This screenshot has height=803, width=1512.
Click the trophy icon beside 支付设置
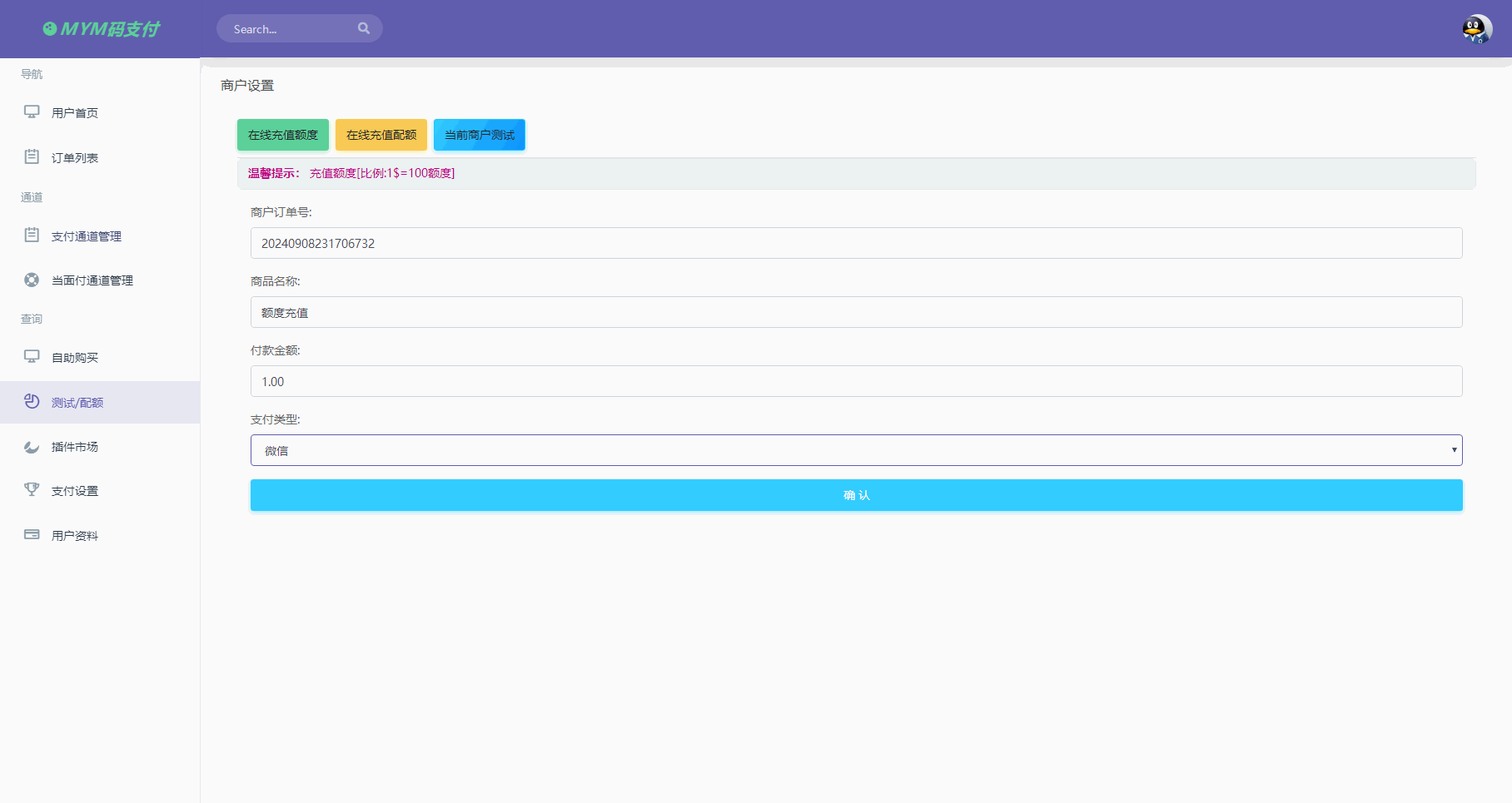point(32,490)
